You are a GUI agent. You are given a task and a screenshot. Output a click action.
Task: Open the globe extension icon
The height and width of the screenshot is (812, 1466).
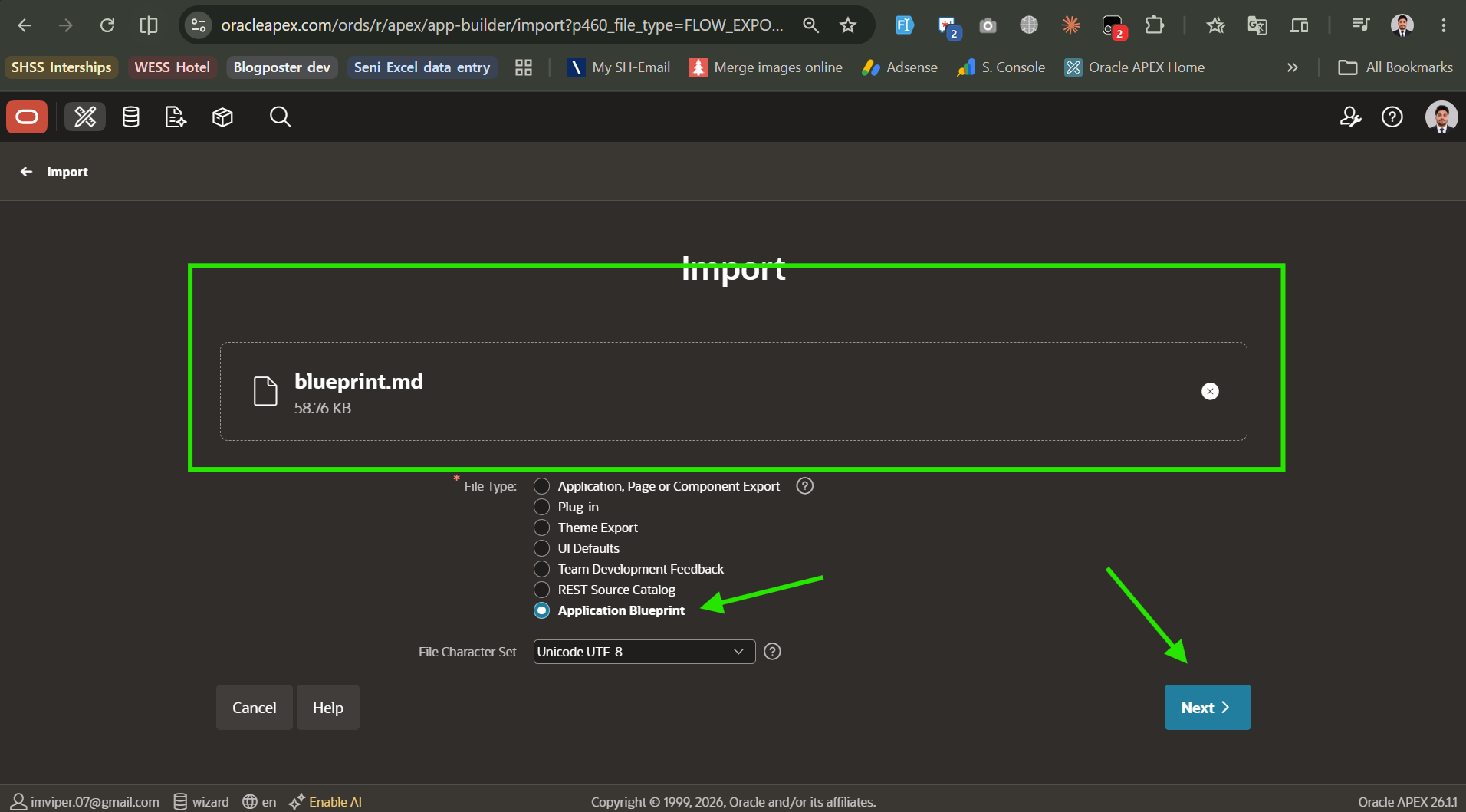[1029, 25]
